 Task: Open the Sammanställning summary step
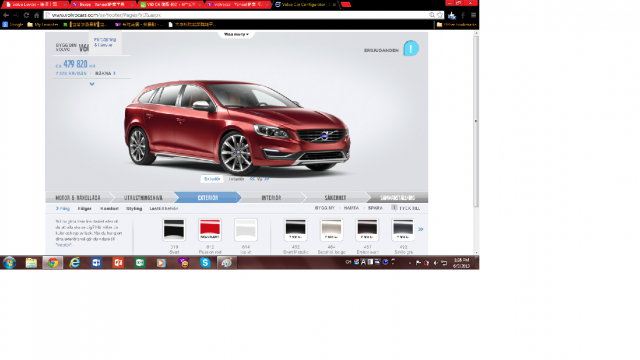pos(398,198)
